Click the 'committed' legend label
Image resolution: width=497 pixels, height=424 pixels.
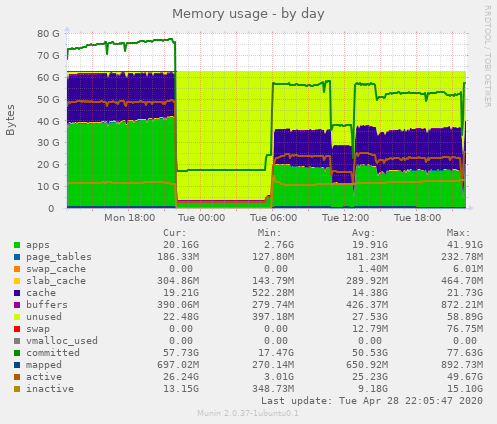[53, 353]
